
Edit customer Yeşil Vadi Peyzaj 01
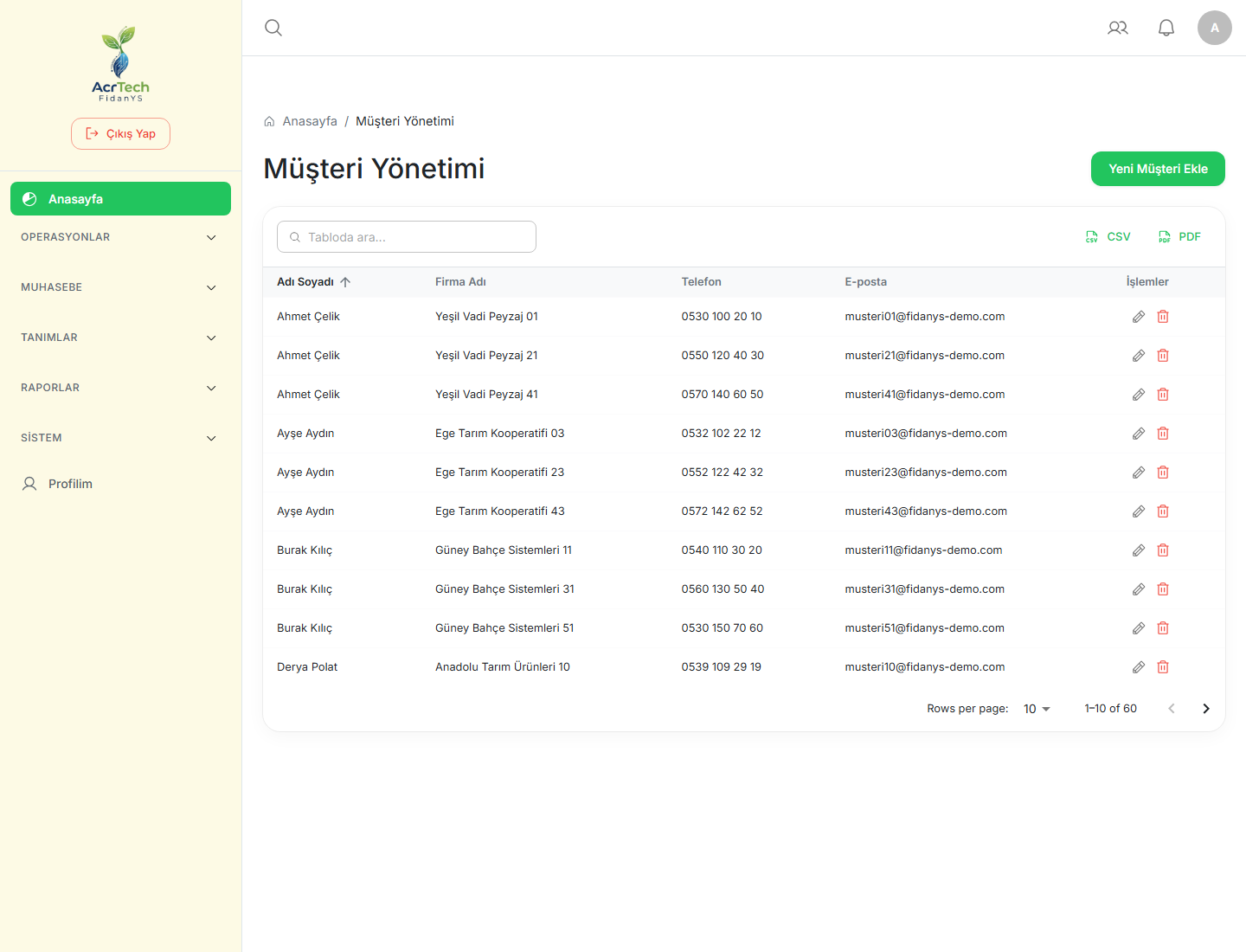pyautogui.click(x=1139, y=317)
